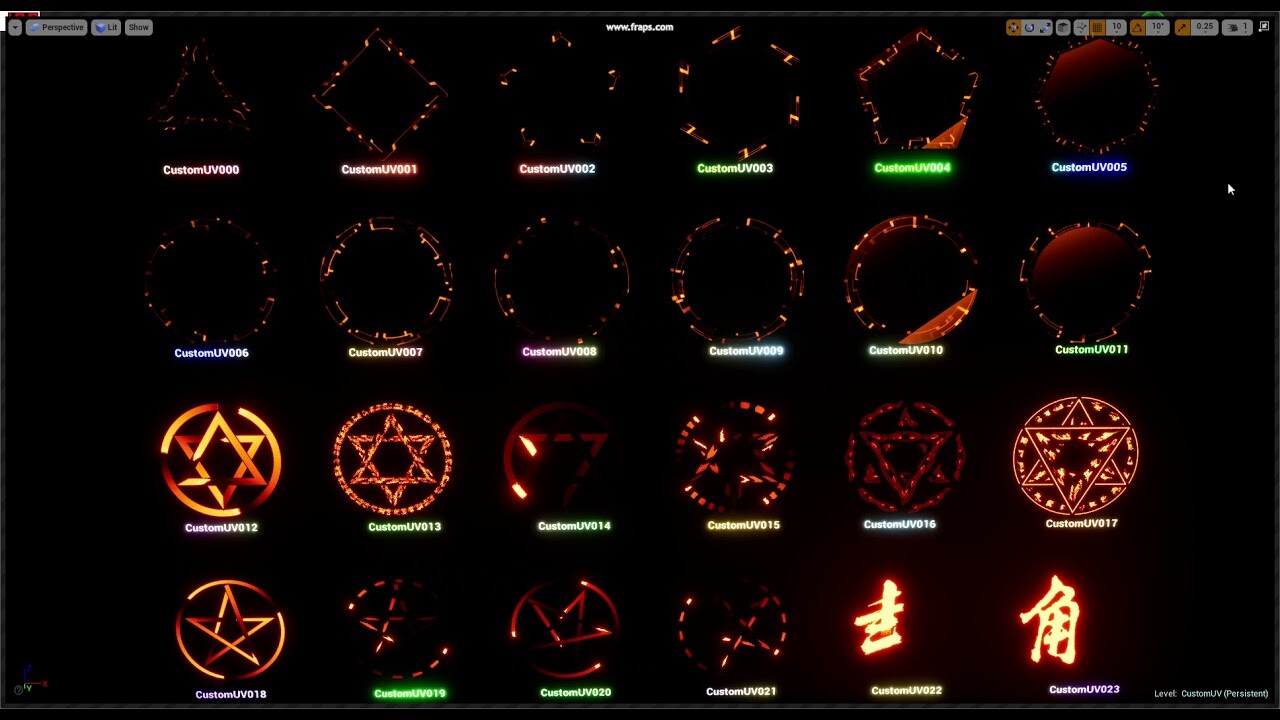Select the Rotate tool

click(x=1029, y=27)
